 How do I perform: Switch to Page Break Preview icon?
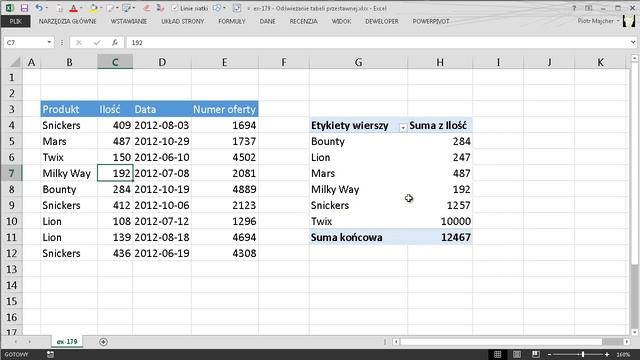click(x=536, y=354)
